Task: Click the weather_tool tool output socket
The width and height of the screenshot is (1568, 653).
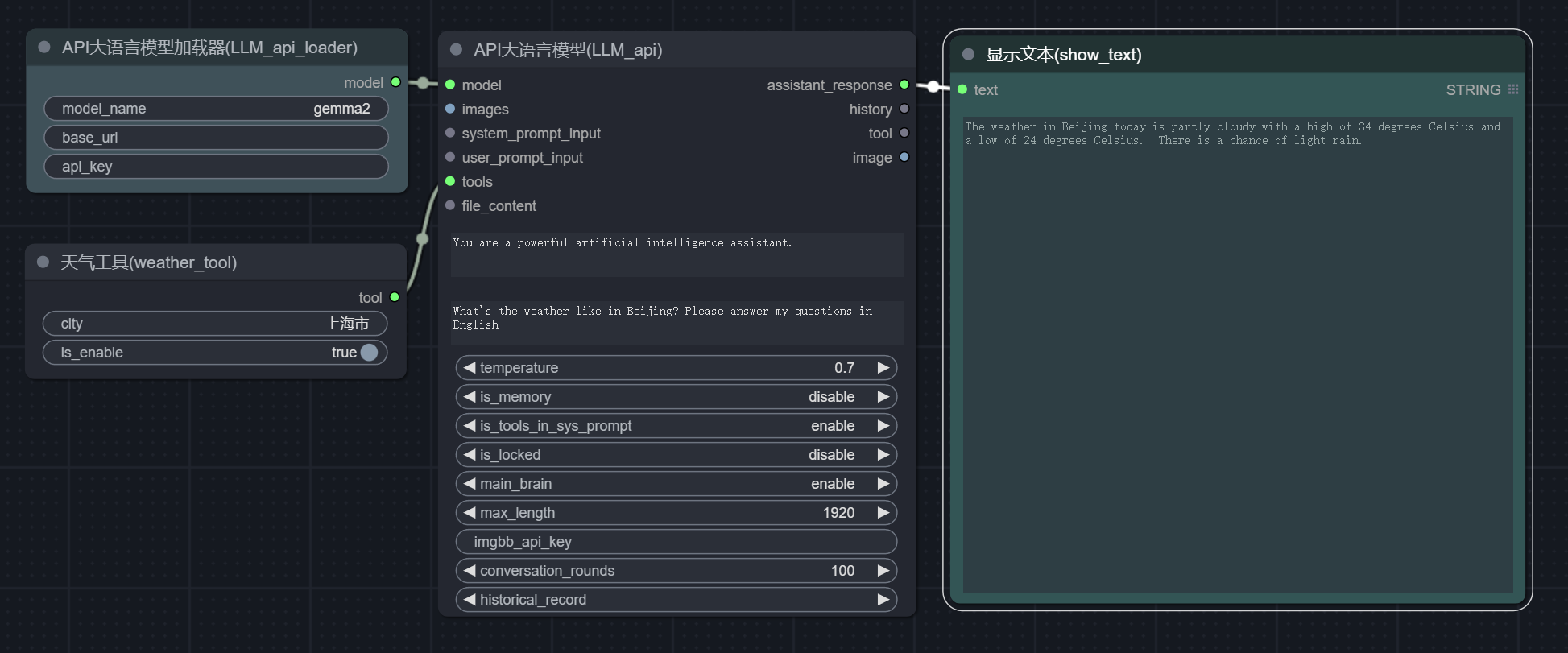Action: pos(395,297)
